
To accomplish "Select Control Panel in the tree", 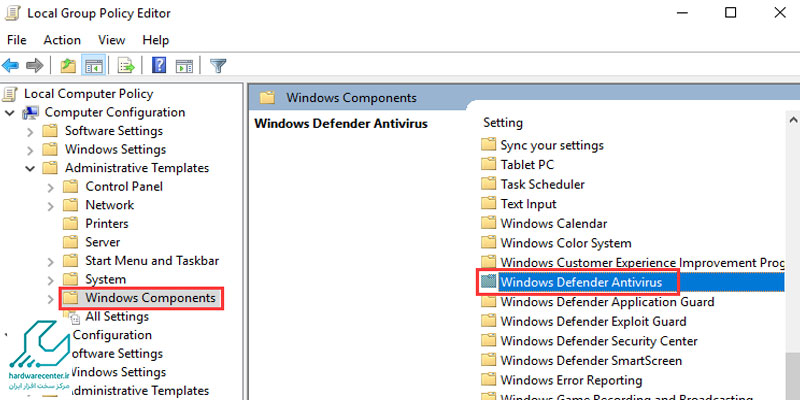I will click(x=124, y=186).
